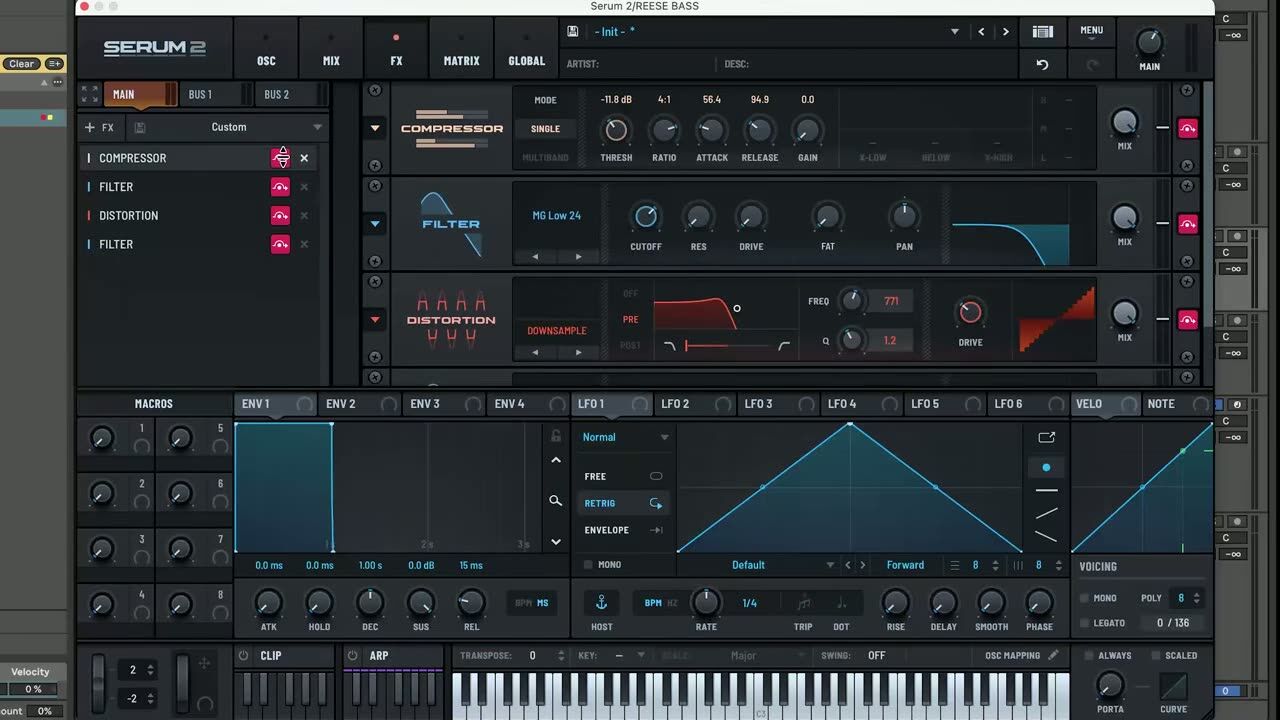Click the Filter module pink output routing icon
Image resolution: width=1280 pixels, height=720 pixels.
pos(1188,224)
